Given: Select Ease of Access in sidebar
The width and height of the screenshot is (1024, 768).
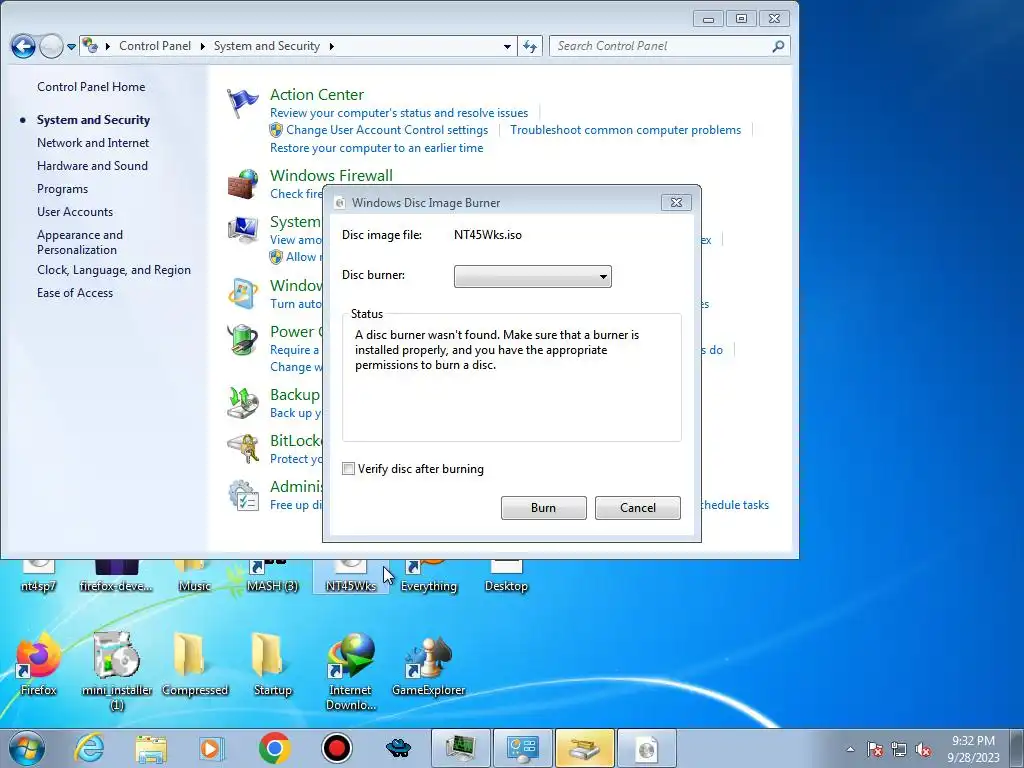Looking at the screenshot, I should click(74, 293).
